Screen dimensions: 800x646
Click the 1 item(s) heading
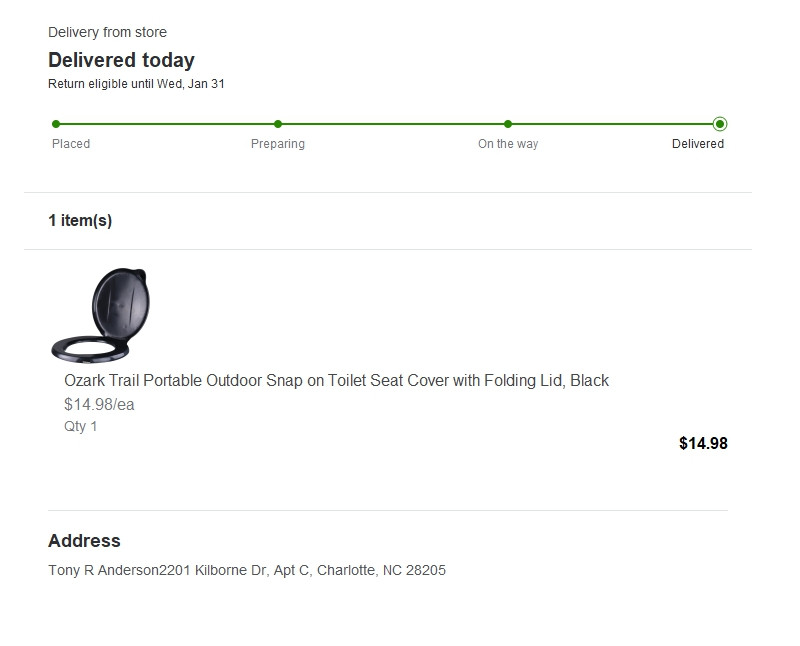pos(80,220)
